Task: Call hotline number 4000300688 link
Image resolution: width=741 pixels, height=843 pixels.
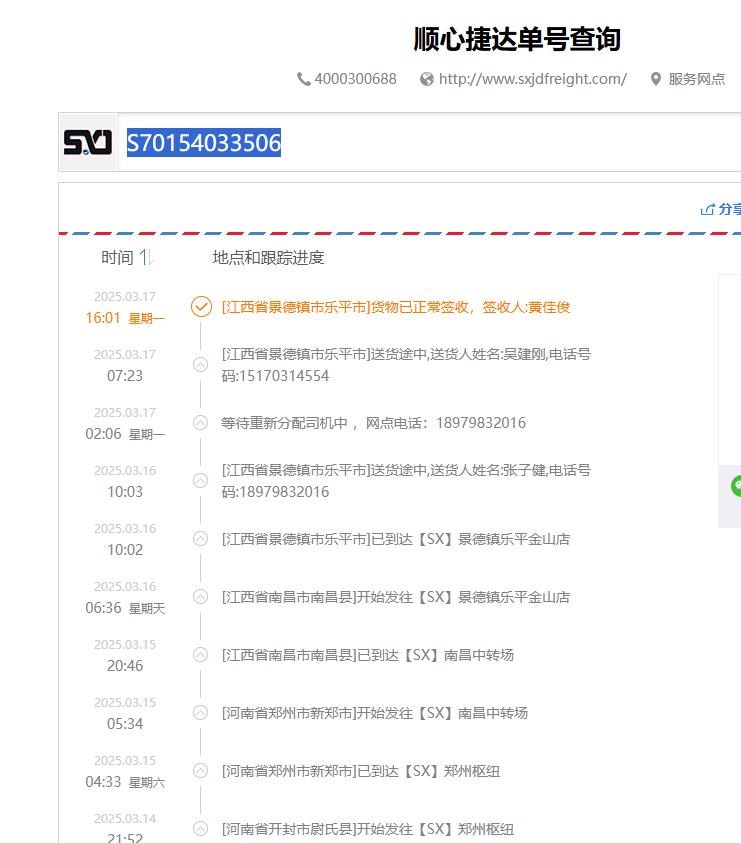Action: coord(355,79)
